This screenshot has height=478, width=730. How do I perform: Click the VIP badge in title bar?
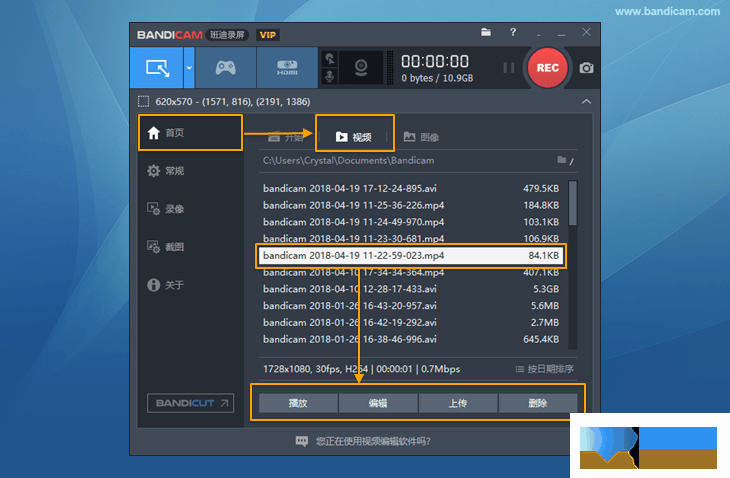268,35
